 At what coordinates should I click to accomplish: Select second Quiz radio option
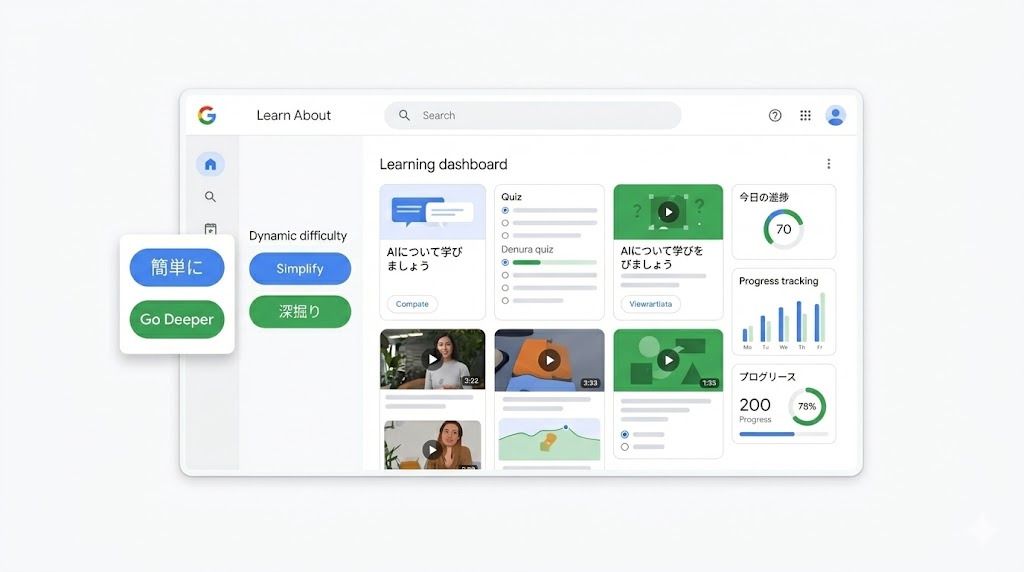click(505, 223)
